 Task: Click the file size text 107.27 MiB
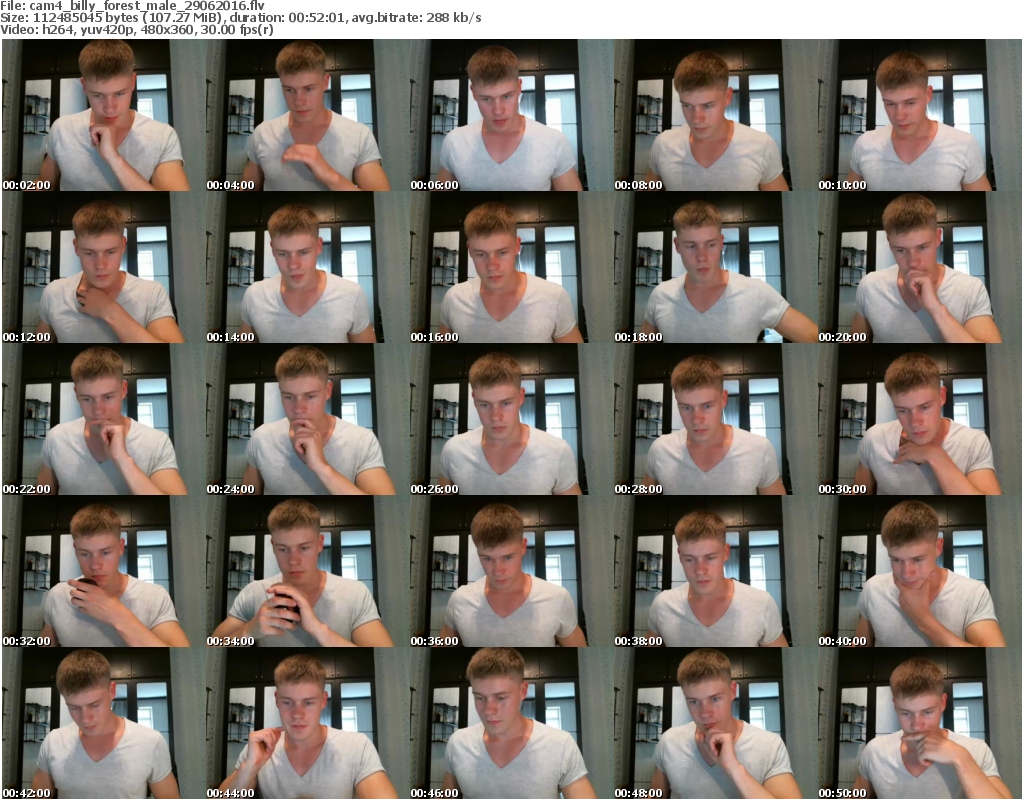tap(184, 18)
